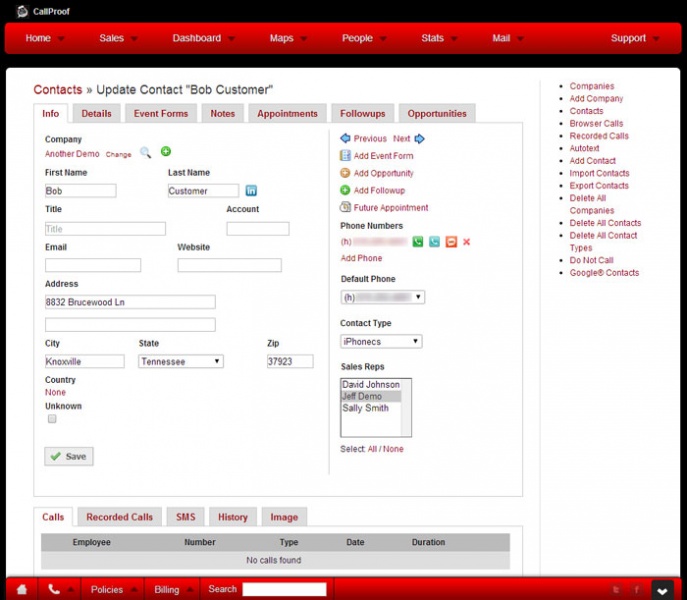The image size is (687, 600).
Task: Click green add company plus icon
Action: coord(166,151)
